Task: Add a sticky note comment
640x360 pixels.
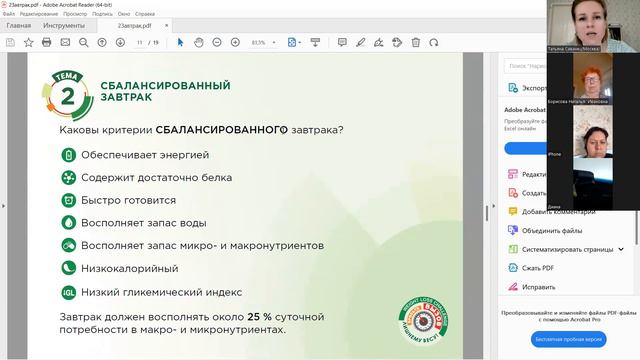Action: point(342,42)
